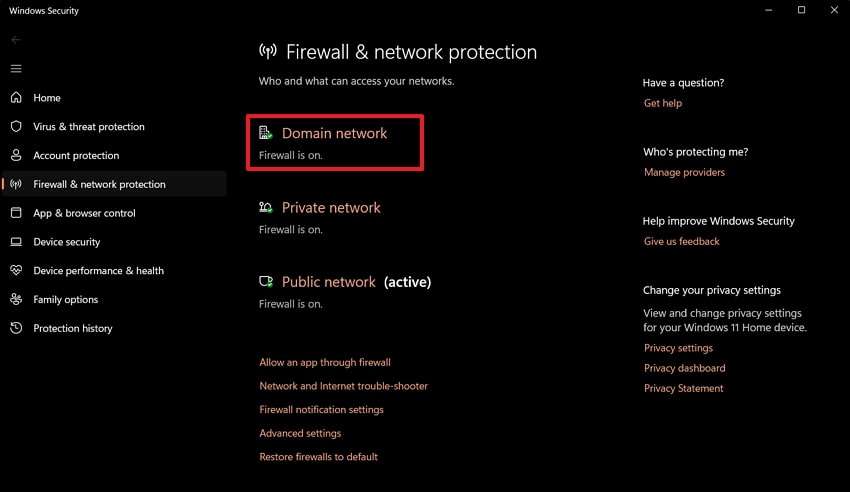Click the Protection history clock icon

pos(15,328)
